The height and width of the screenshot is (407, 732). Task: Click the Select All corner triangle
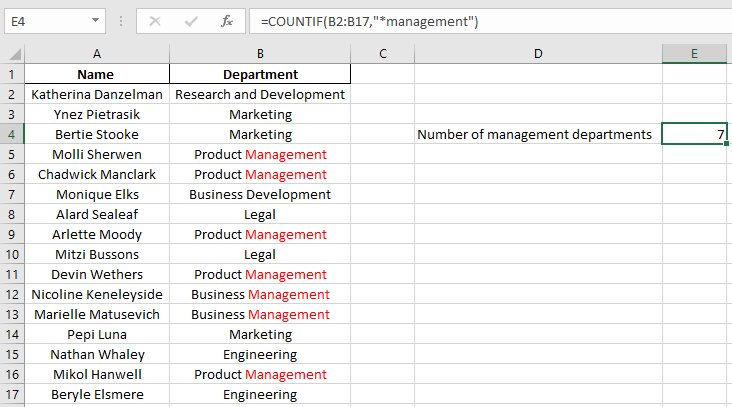(x=12, y=53)
